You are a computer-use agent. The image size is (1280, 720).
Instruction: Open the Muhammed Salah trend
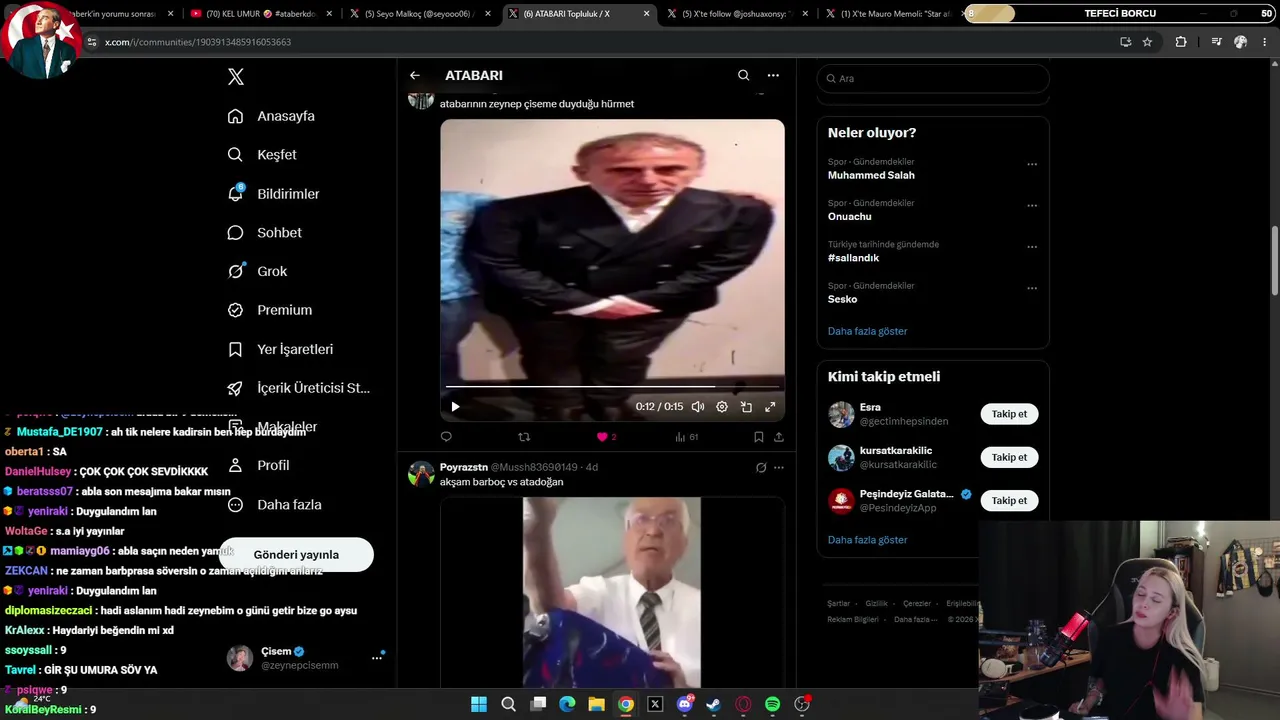pos(871,175)
